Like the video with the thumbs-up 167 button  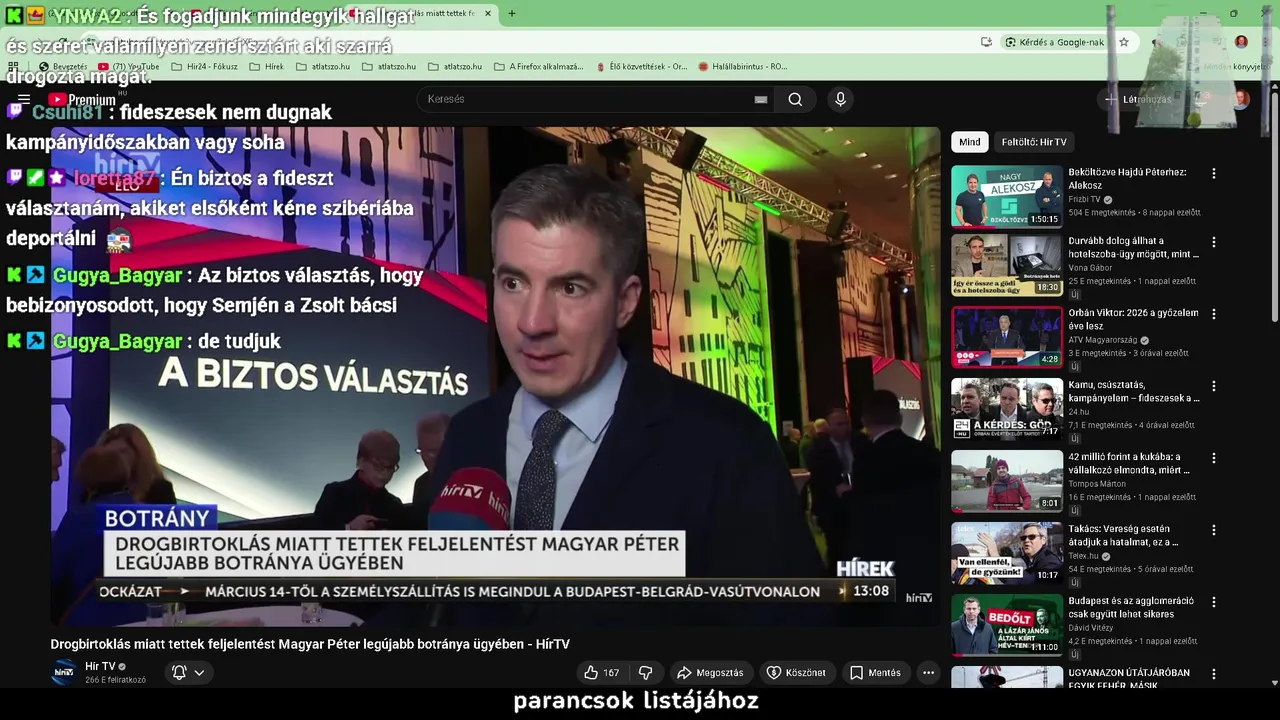click(x=602, y=673)
